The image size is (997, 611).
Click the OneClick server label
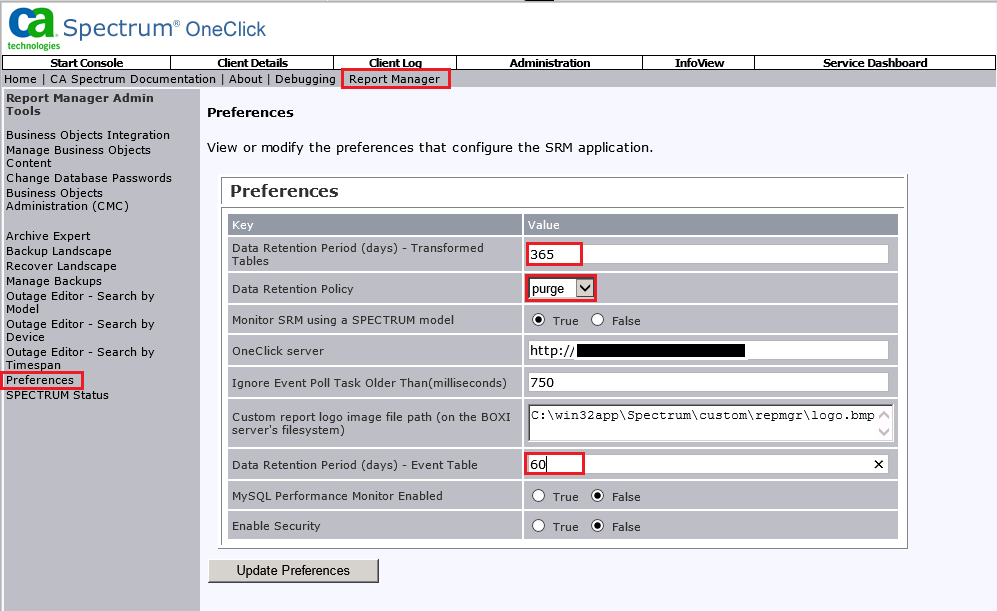(x=278, y=351)
